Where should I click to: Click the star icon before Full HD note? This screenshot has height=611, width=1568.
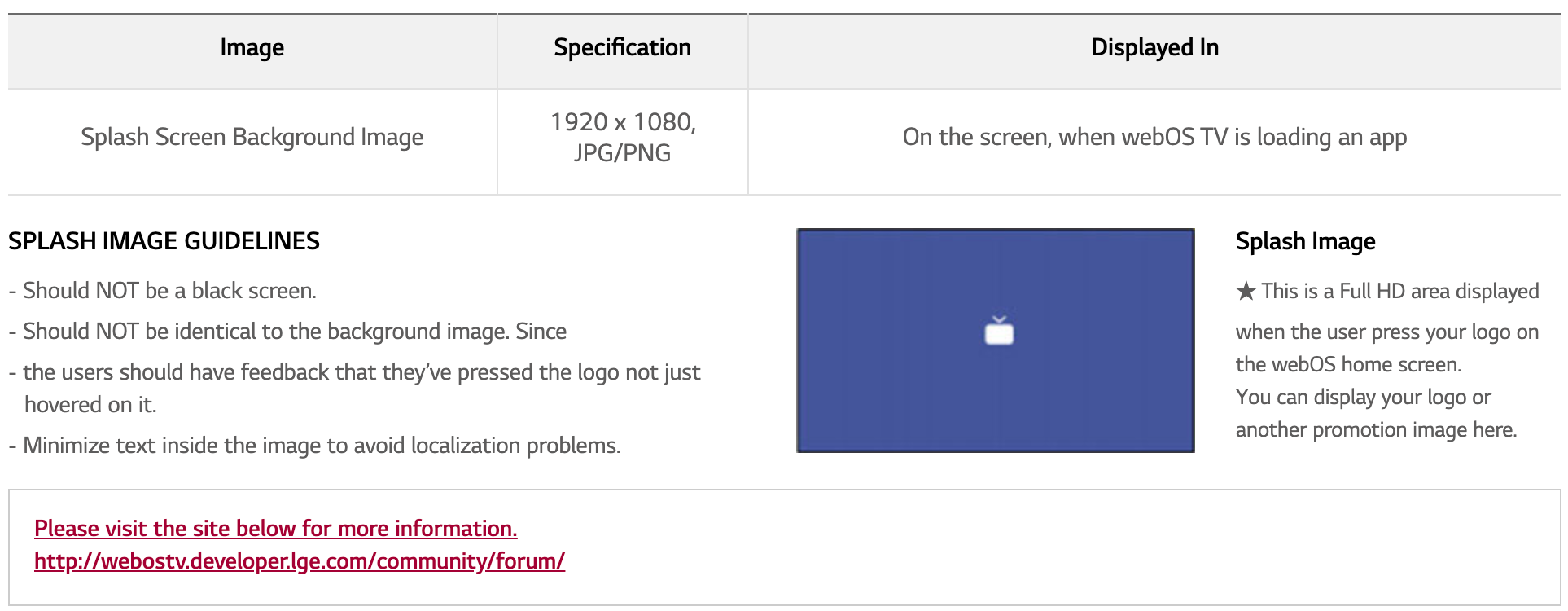point(1246,291)
